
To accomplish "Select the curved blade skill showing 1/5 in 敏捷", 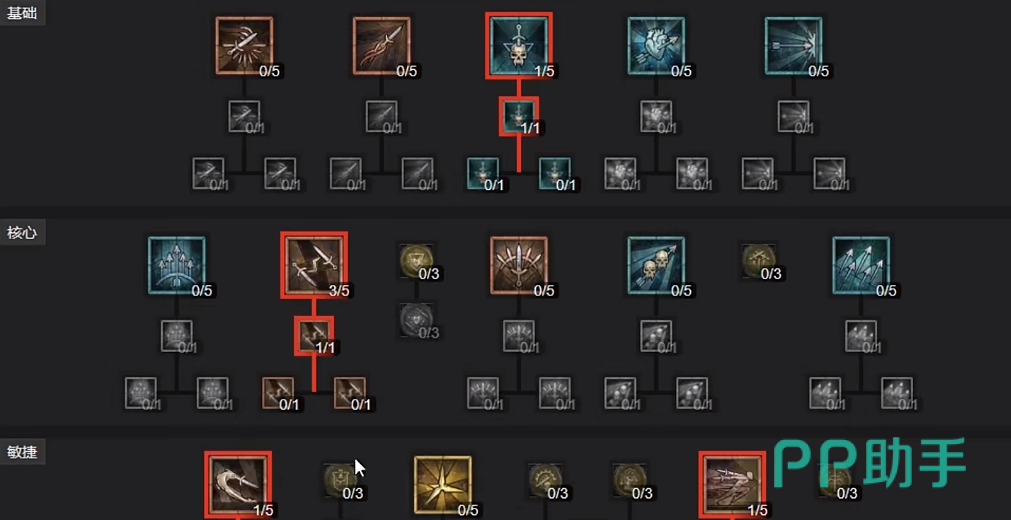I will [238, 485].
